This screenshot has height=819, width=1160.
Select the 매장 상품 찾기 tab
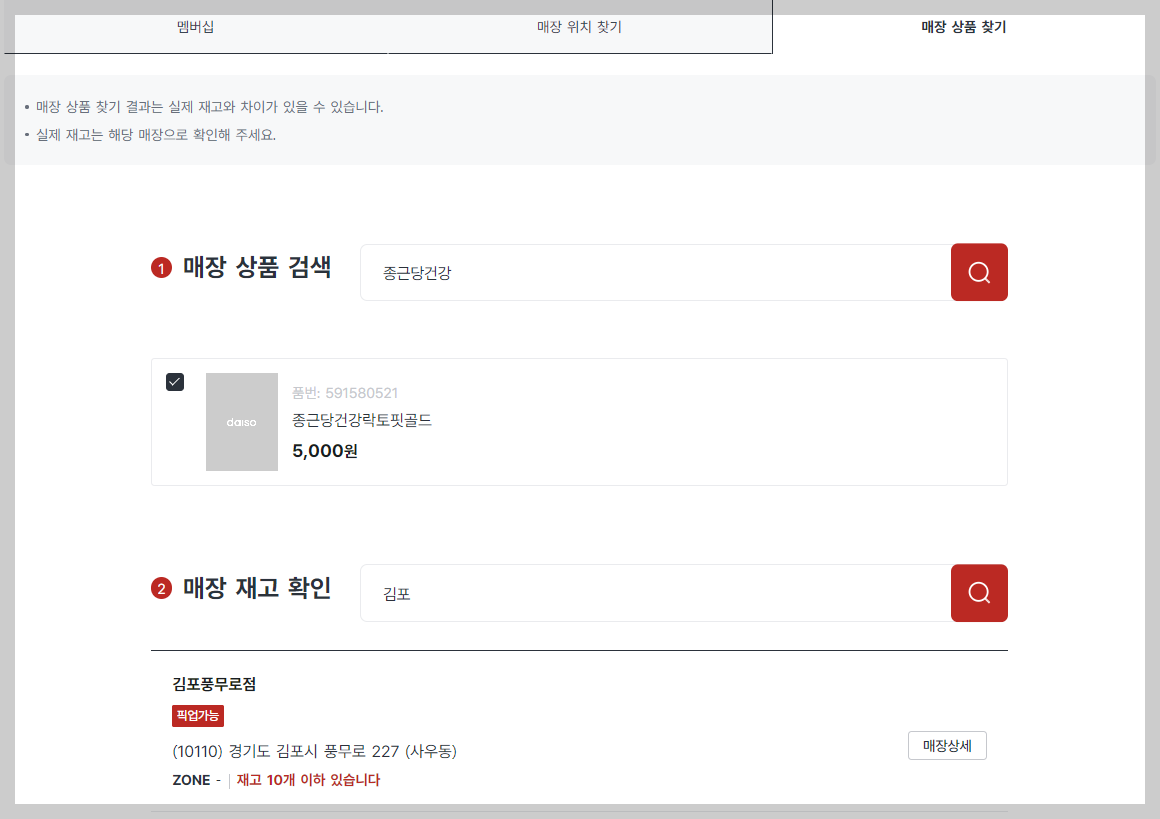pyautogui.click(x=963, y=27)
